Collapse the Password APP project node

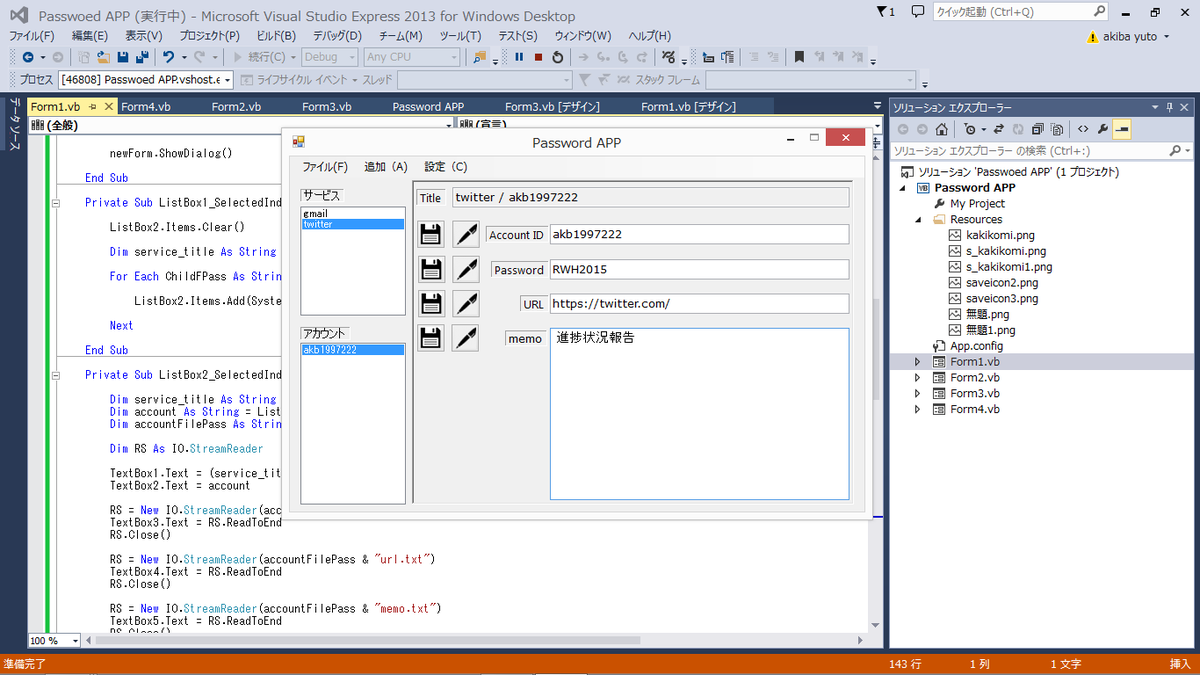click(x=903, y=188)
